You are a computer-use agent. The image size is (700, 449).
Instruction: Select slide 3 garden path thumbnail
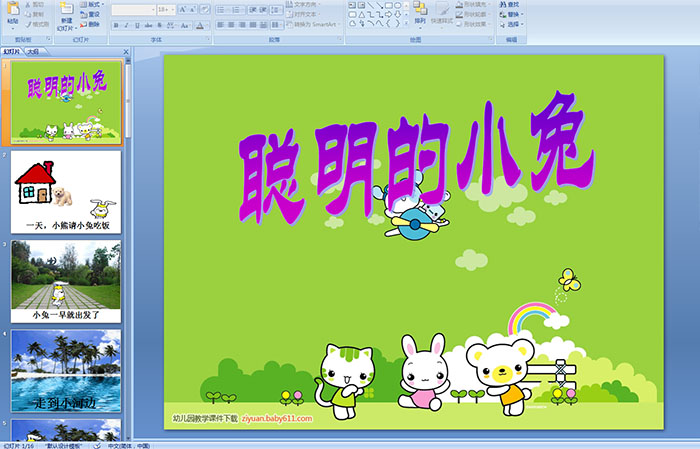(x=66, y=282)
